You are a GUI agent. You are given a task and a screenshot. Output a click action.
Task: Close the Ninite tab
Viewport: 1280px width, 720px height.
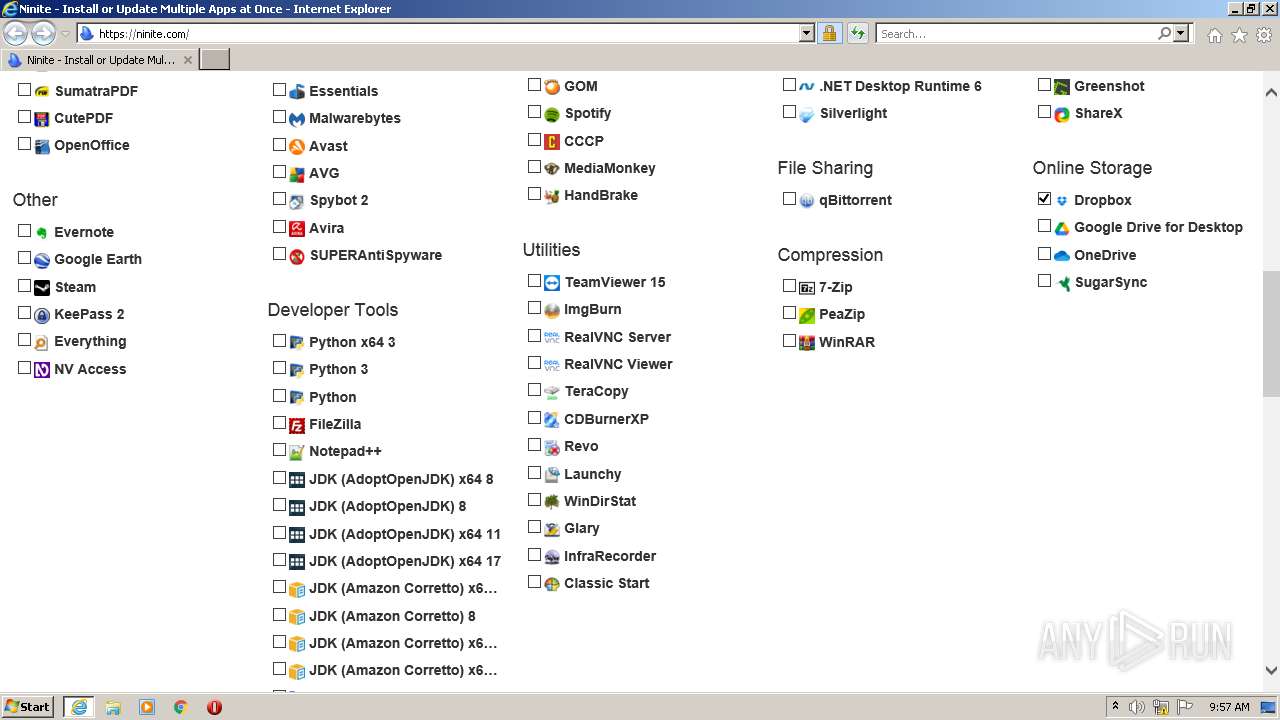pyautogui.click(x=187, y=60)
